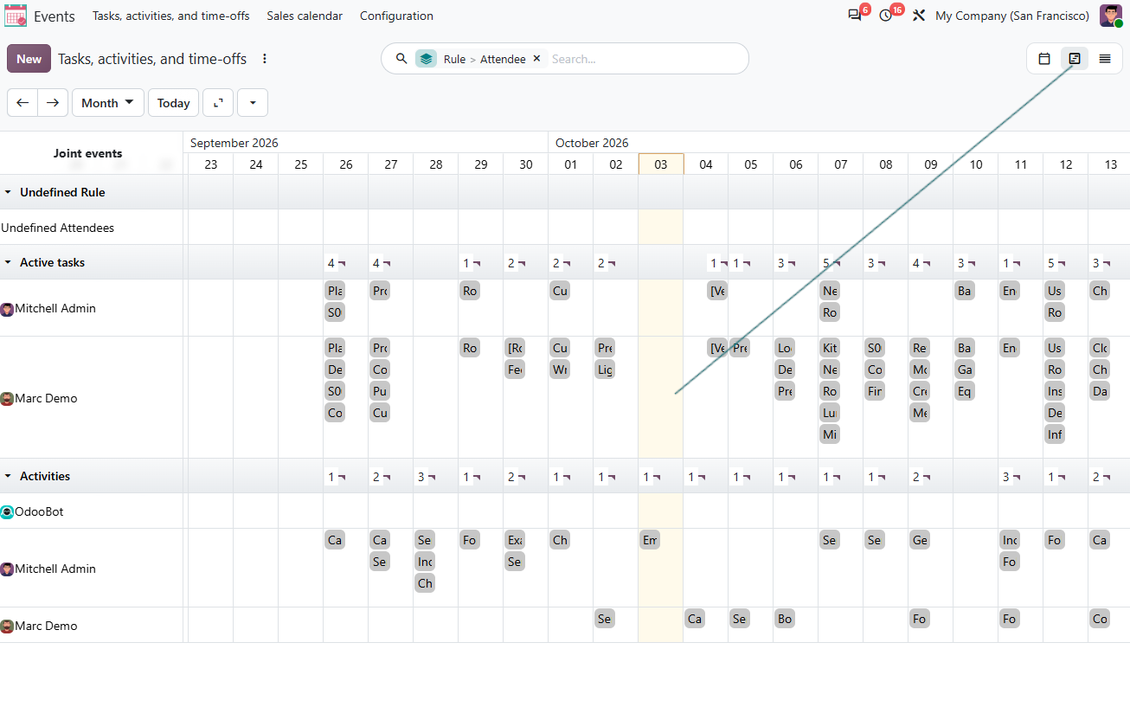Open the Da pill on day 13
The width and height of the screenshot is (1130, 707).
1100,391
